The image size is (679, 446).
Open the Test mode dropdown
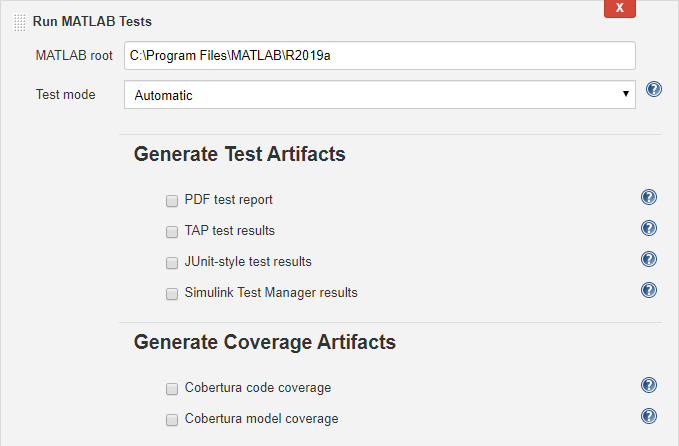coord(378,95)
